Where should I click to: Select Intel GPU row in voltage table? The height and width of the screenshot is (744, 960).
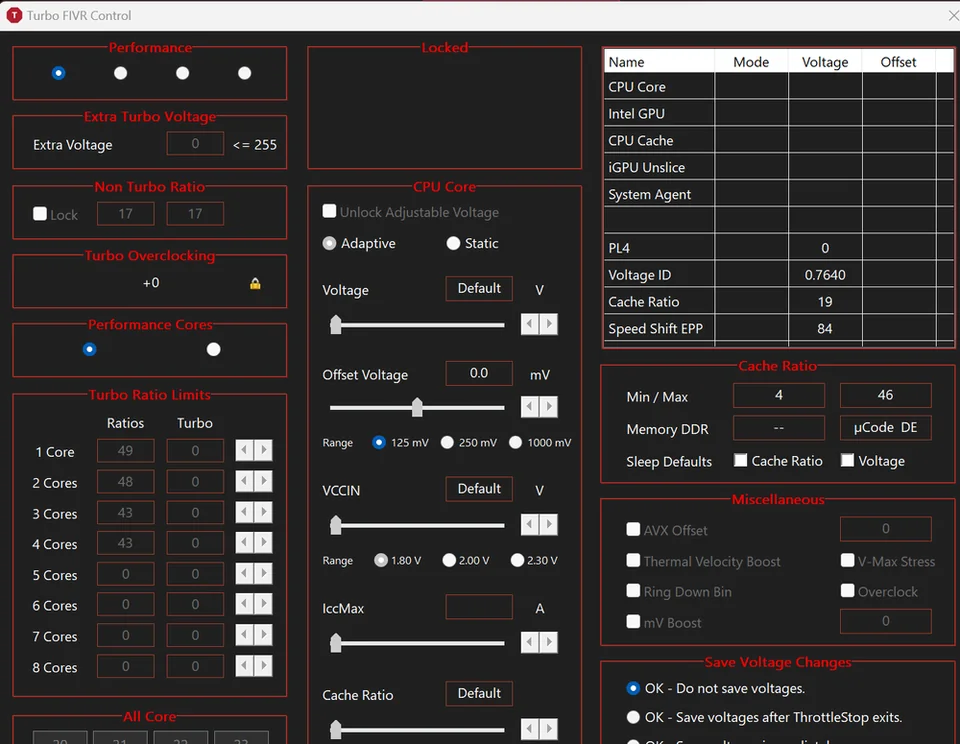pyautogui.click(x=778, y=114)
